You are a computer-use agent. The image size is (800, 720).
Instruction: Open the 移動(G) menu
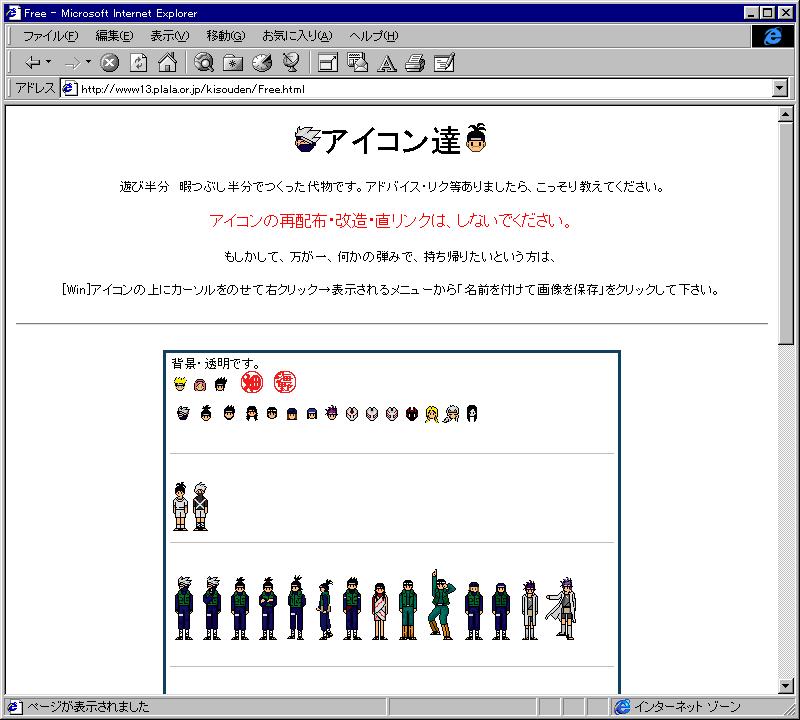(x=226, y=36)
